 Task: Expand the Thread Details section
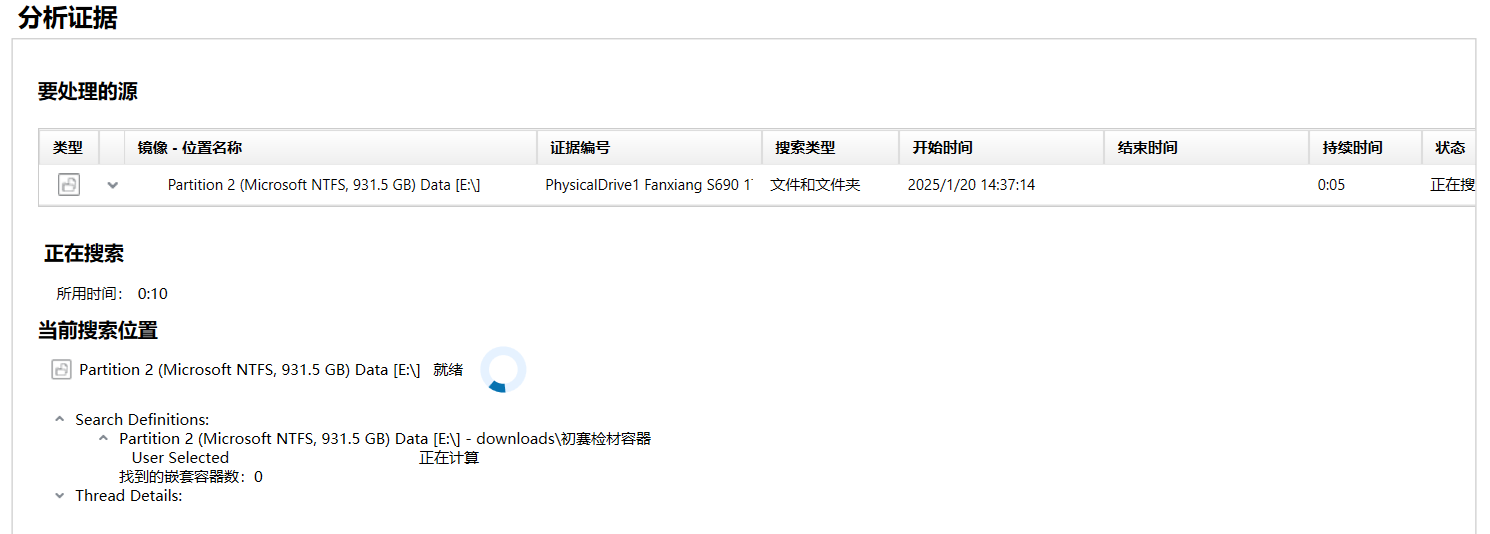pos(60,496)
